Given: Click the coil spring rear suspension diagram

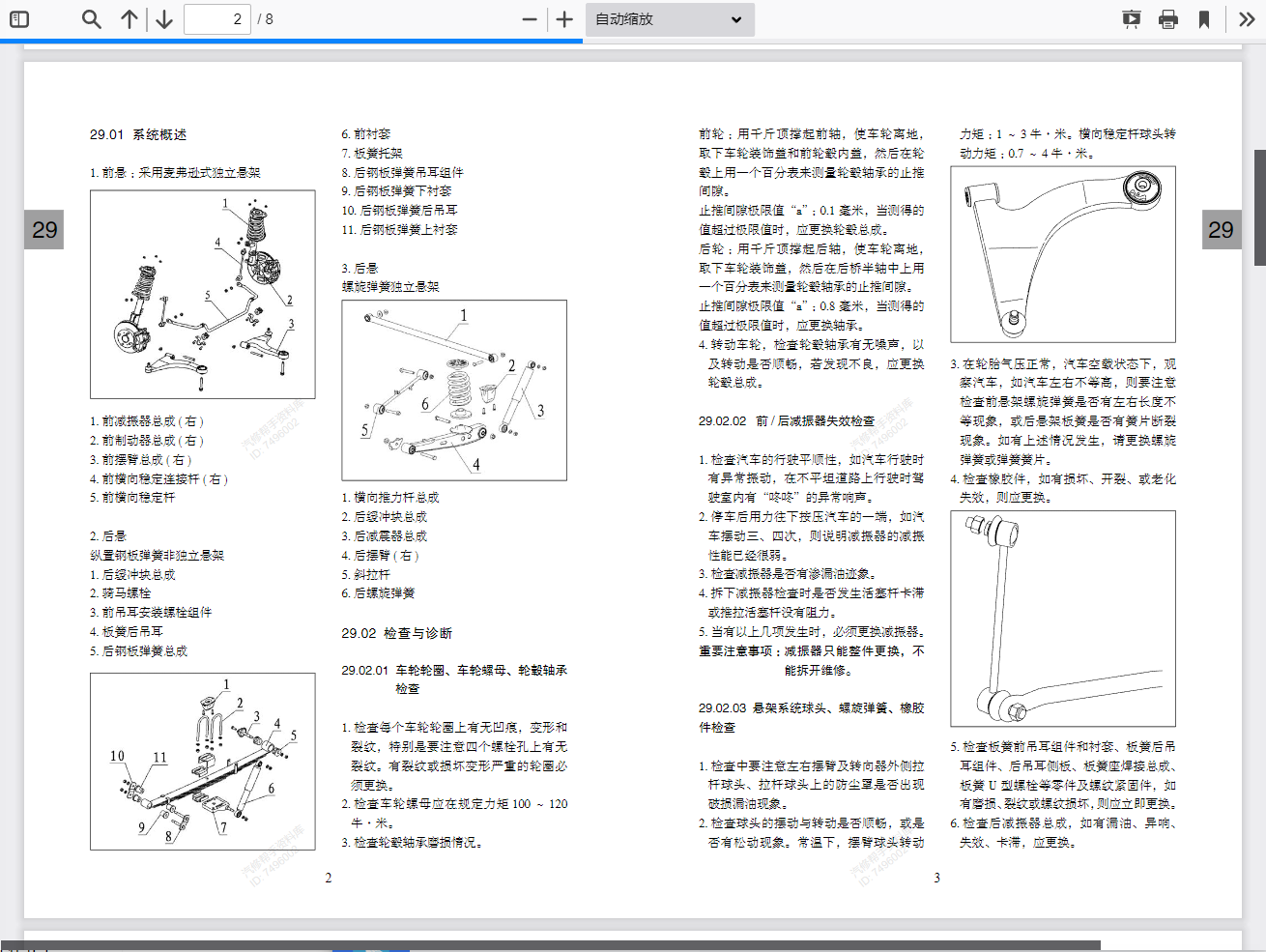Looking at the screenshot, I should (x=454, y=390).
